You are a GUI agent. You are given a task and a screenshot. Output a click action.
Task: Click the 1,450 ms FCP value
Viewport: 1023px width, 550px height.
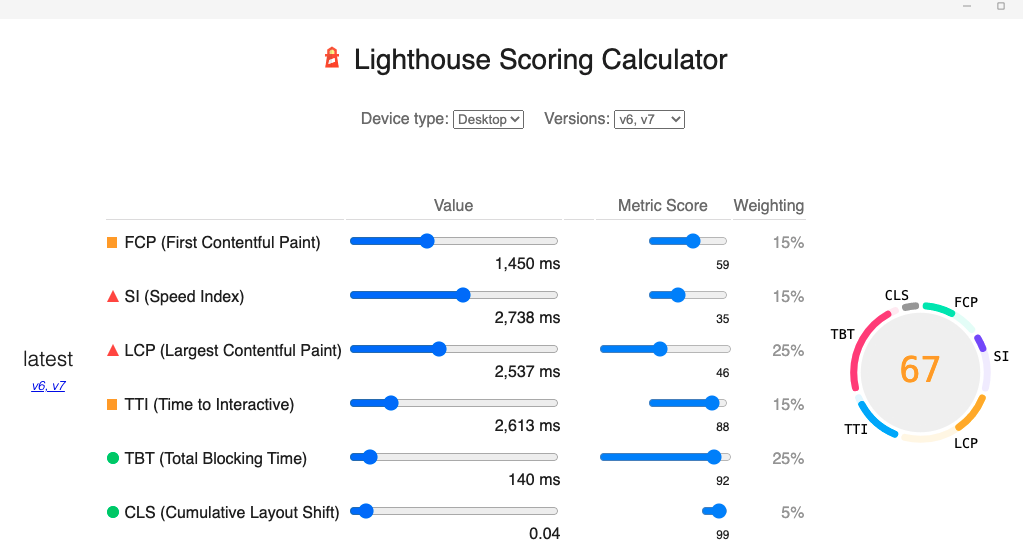coord(527,264)
